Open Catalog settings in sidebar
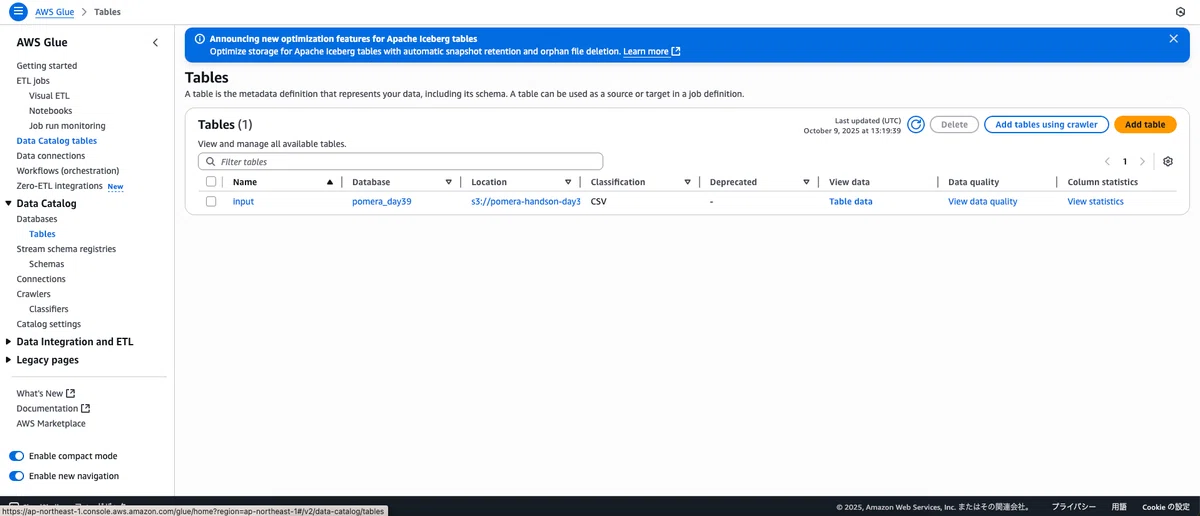The width and height of the screenshot is (1200, 516). (49, 324)
